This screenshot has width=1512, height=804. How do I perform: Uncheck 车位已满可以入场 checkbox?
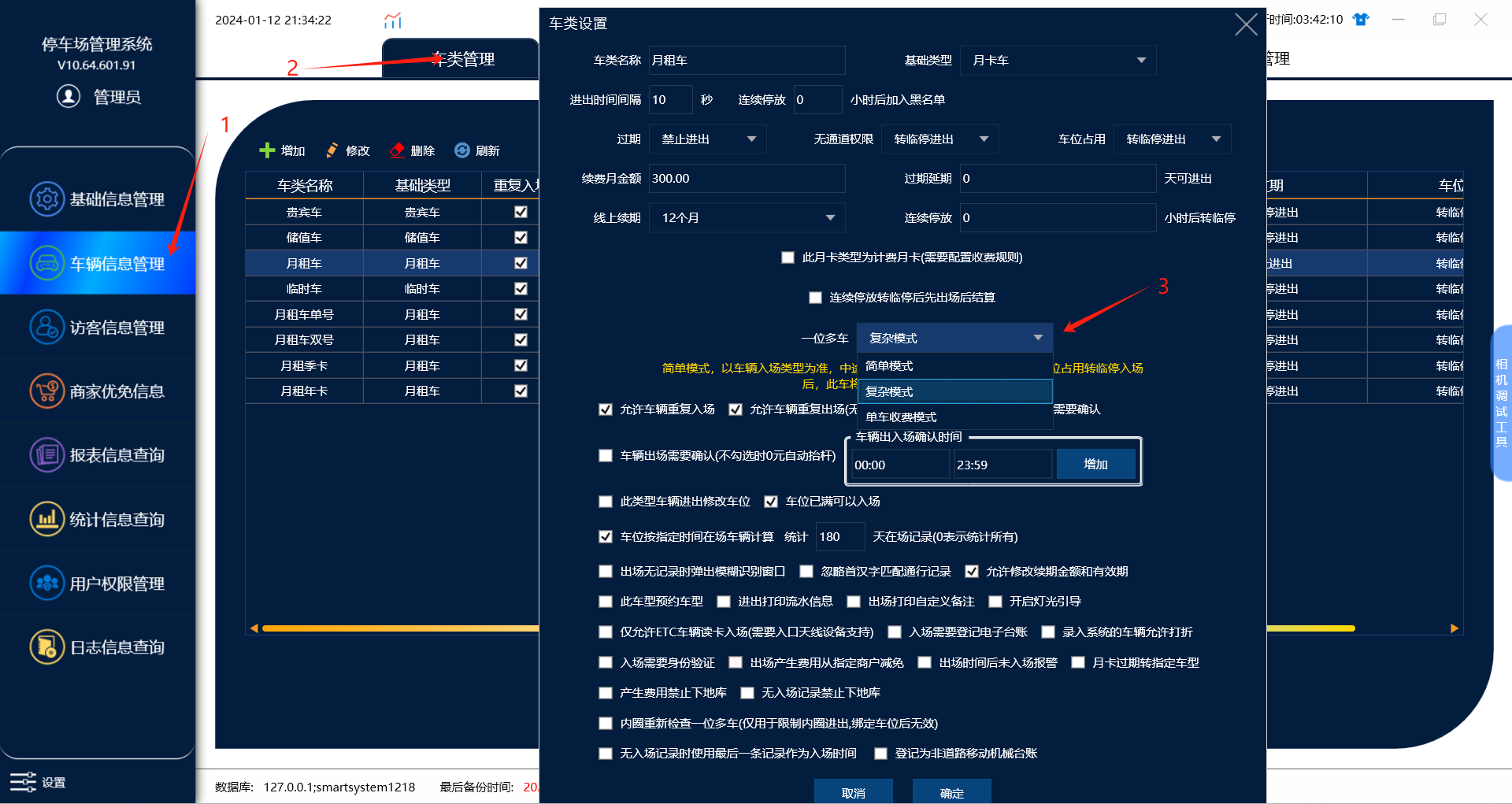coord(771,502)
